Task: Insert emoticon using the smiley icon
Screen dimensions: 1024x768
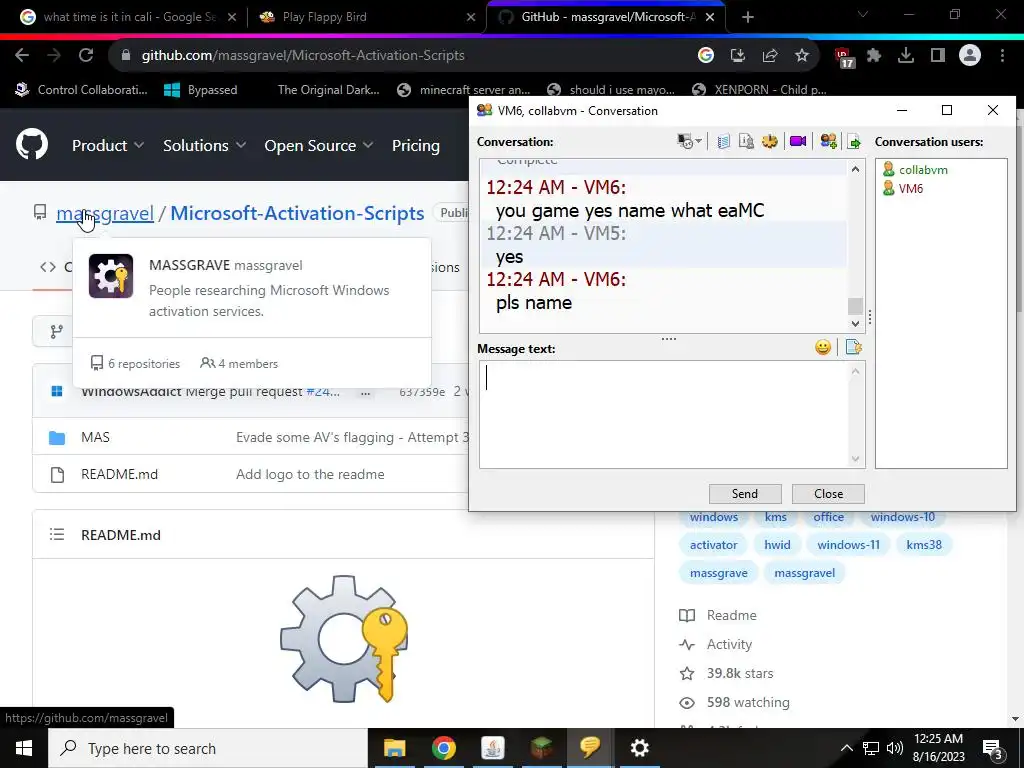Action: coord(823,347)
